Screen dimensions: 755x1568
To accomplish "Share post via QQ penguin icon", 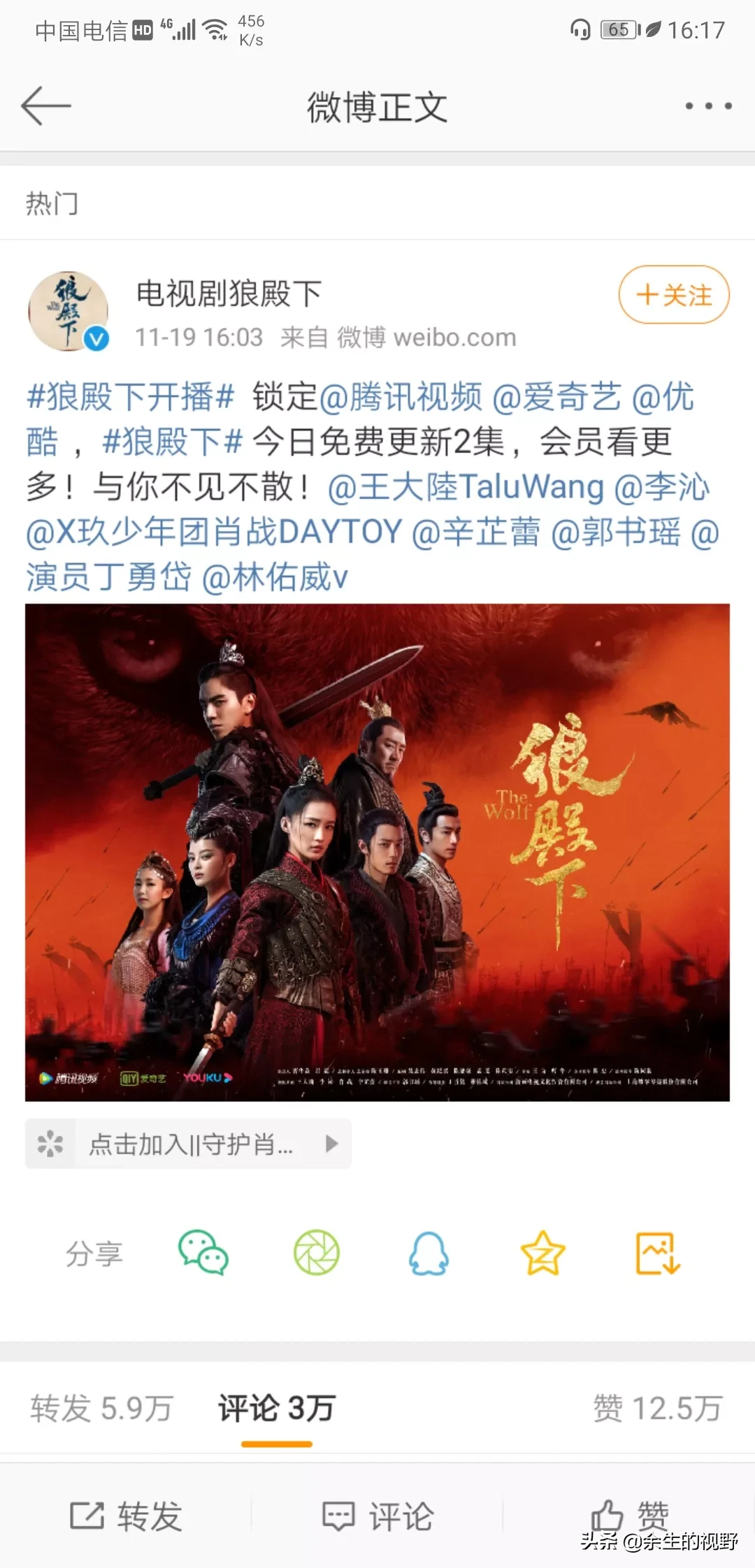I will (429, 1252).
